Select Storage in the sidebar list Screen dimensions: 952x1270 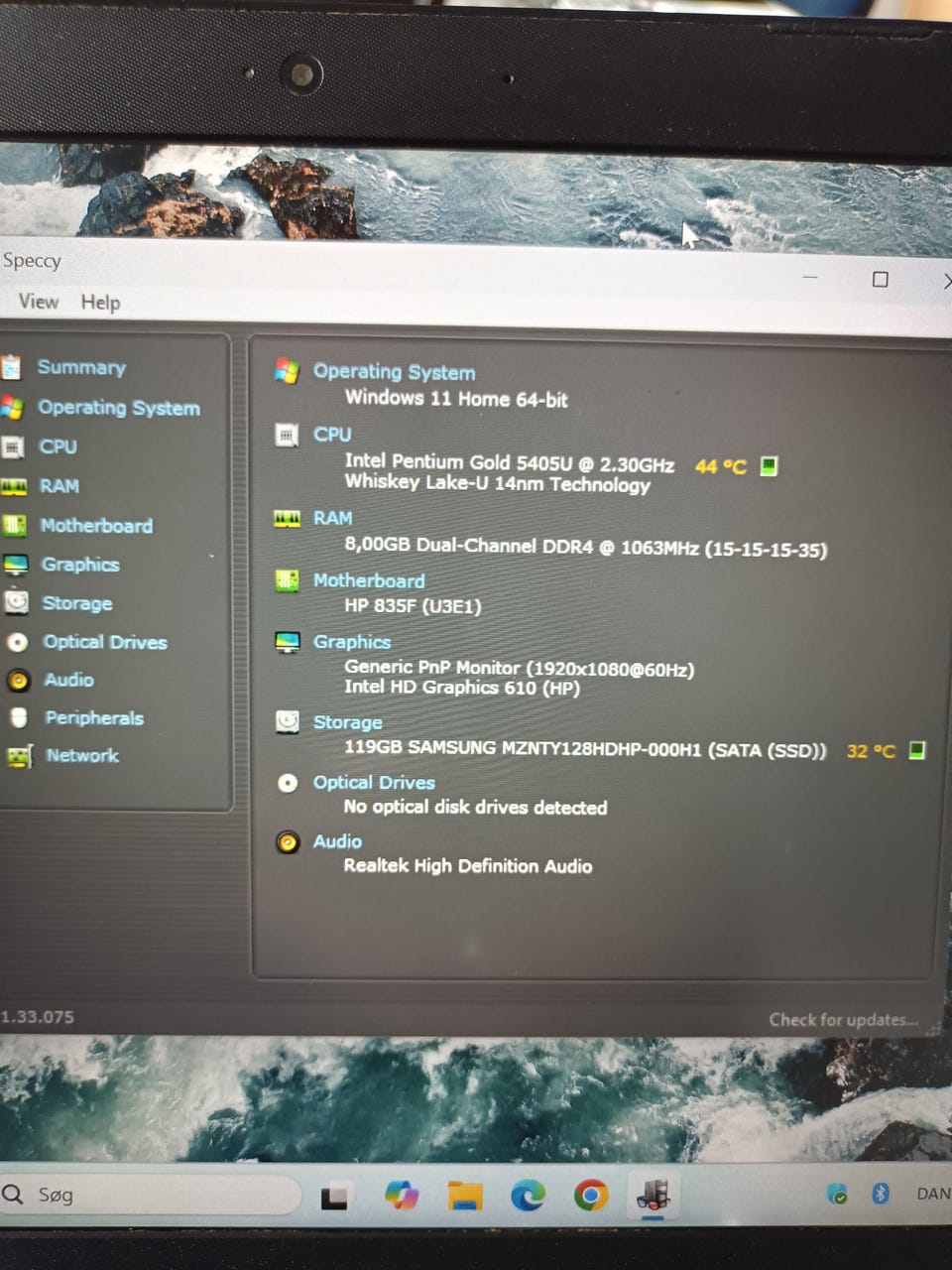click(x=77, y=603)
